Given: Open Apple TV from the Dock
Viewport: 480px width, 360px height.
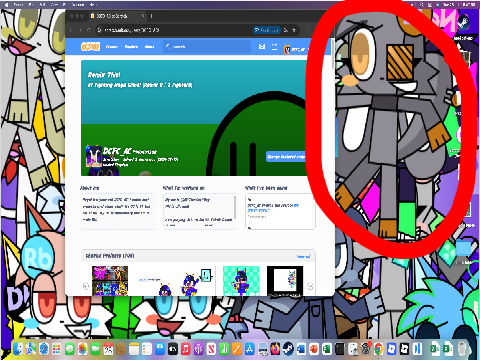Looking at the screenshot, I should (x=173, y=349).
